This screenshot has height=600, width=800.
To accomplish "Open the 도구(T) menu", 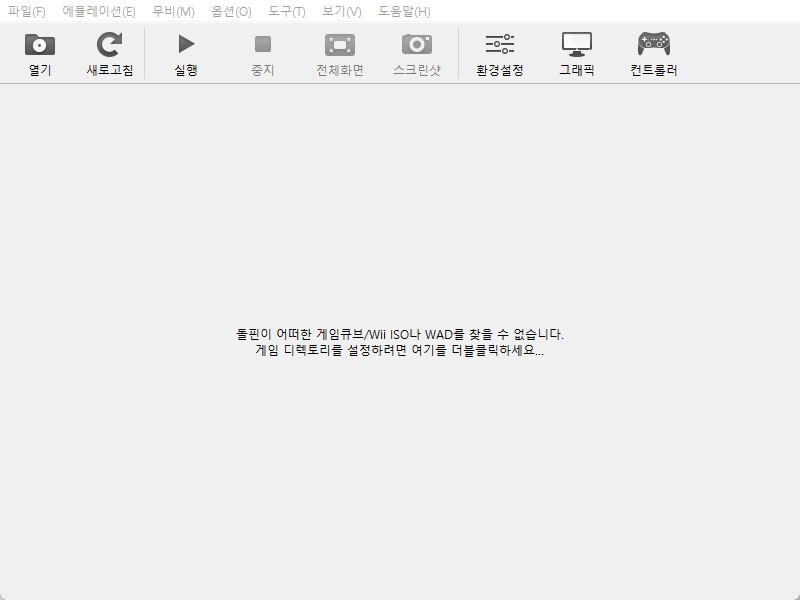I will point(287,11).
